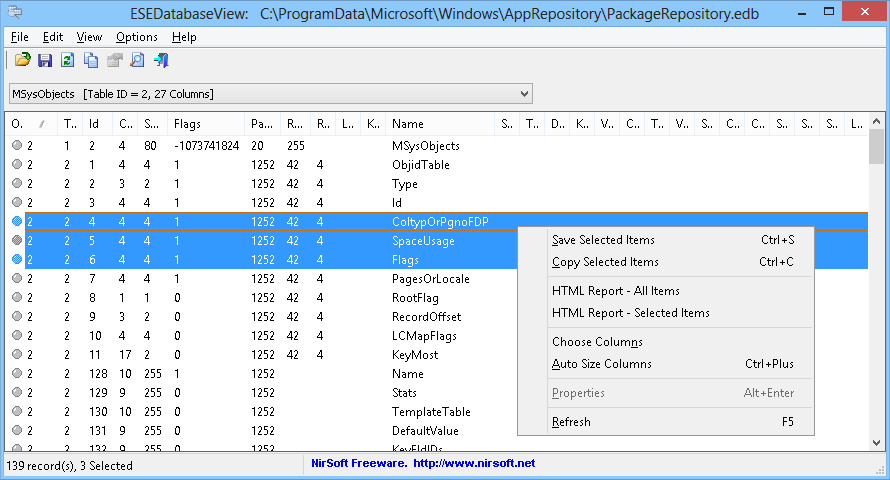The image size is (890, 480).
Task: Sort by the Flags column header
Action: point(207,124)
